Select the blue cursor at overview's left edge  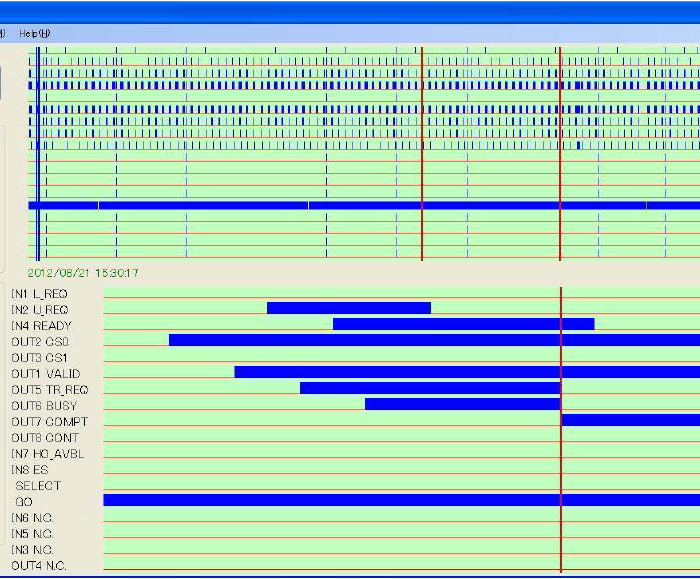pos(37,150)
